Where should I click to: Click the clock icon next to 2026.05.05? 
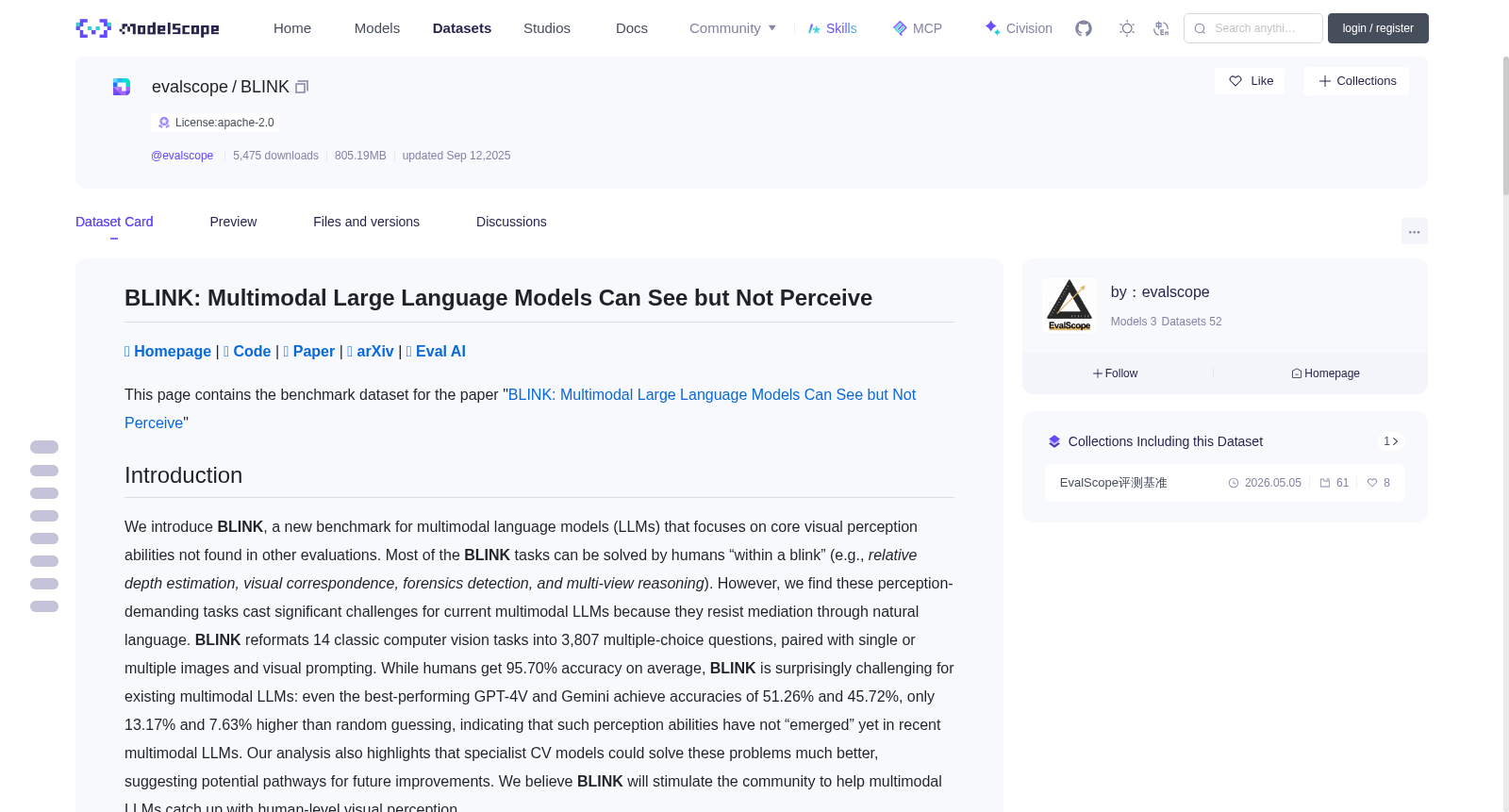pos(1234,483)
